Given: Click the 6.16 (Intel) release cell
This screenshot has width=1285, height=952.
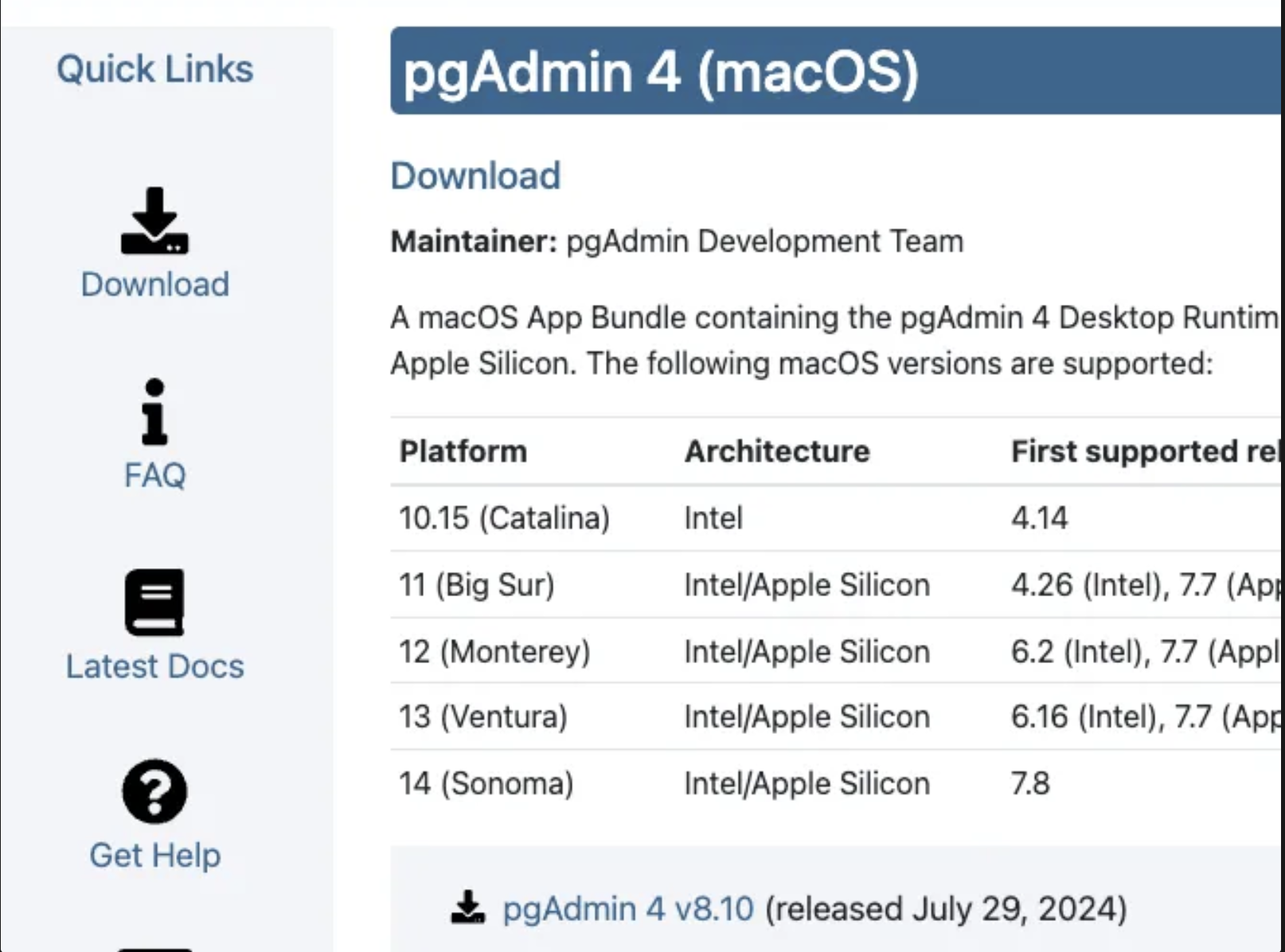Looking at the screenshot, I should click(x=1146, y=717).
